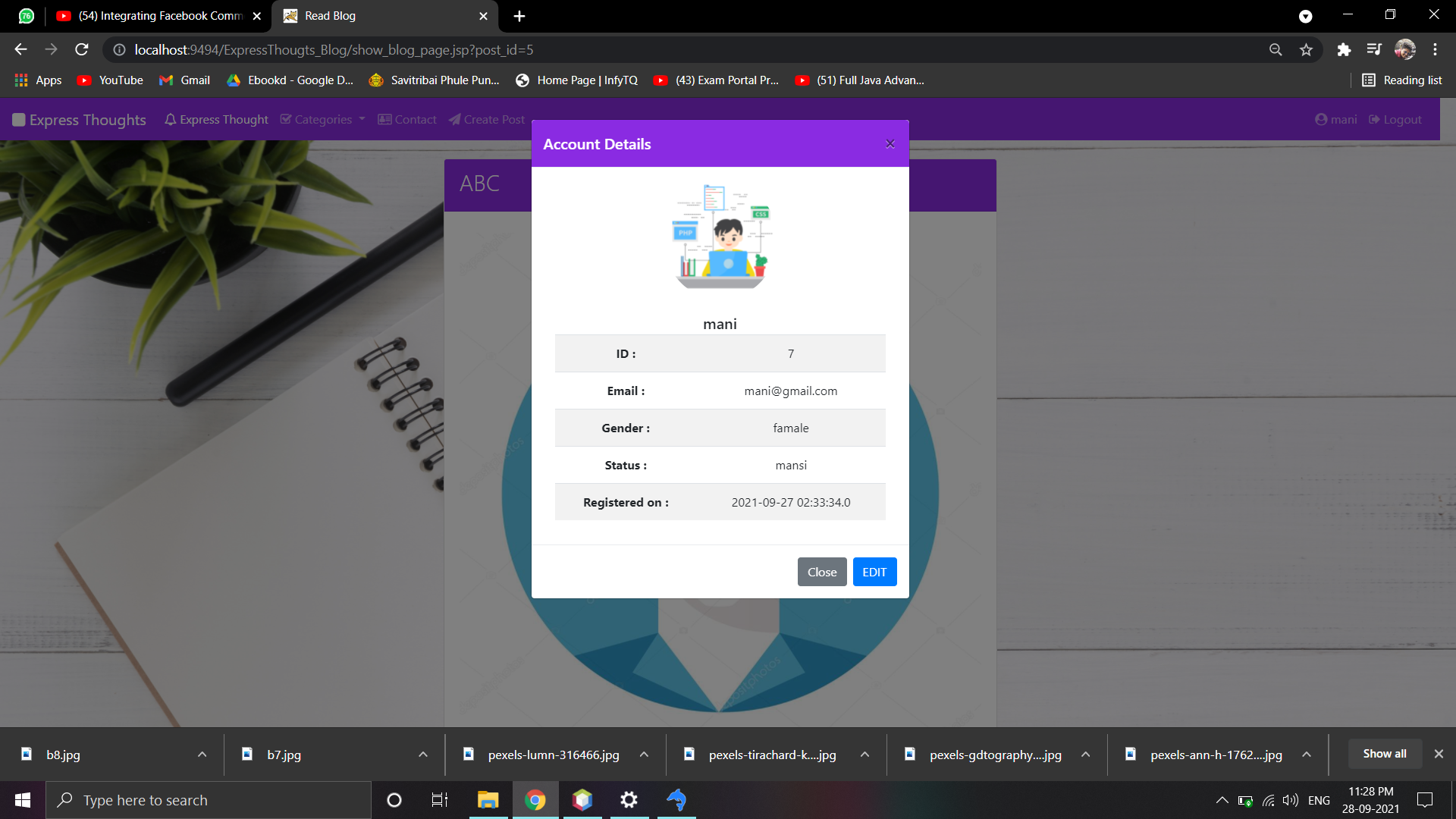Open the YouTube bookmark
This screenshot has width=1456, height=819.
[x=111, y=80]
